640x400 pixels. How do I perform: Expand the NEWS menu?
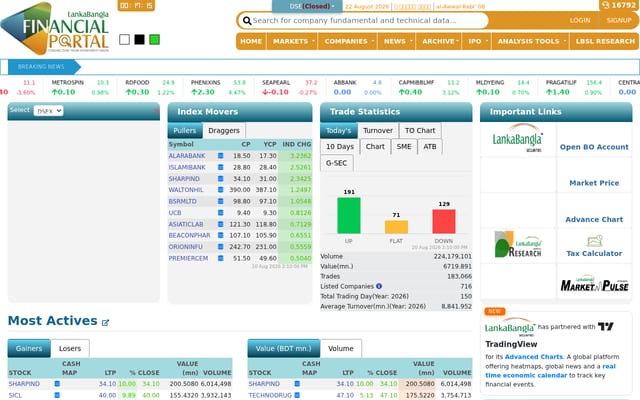click(397, 41)
